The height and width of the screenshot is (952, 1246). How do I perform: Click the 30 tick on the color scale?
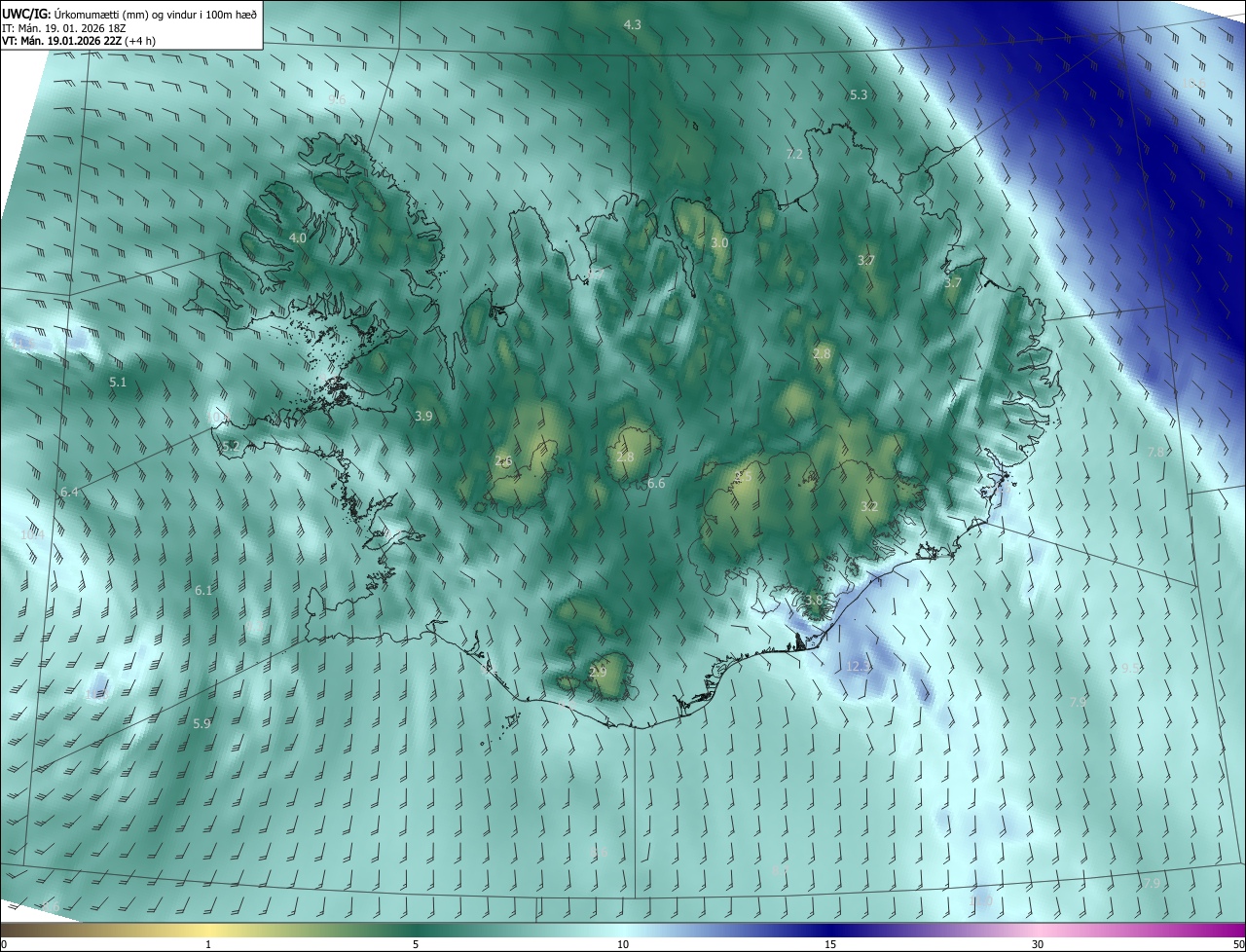tap(1038, 945)
